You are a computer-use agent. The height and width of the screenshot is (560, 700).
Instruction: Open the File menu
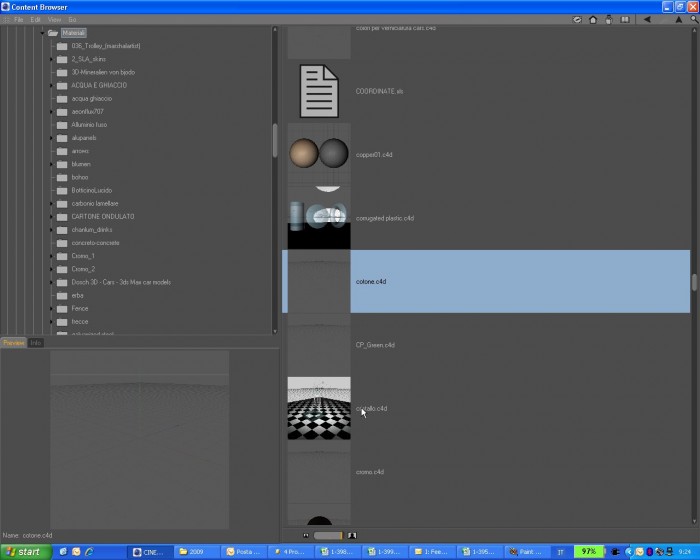point(18,20)
